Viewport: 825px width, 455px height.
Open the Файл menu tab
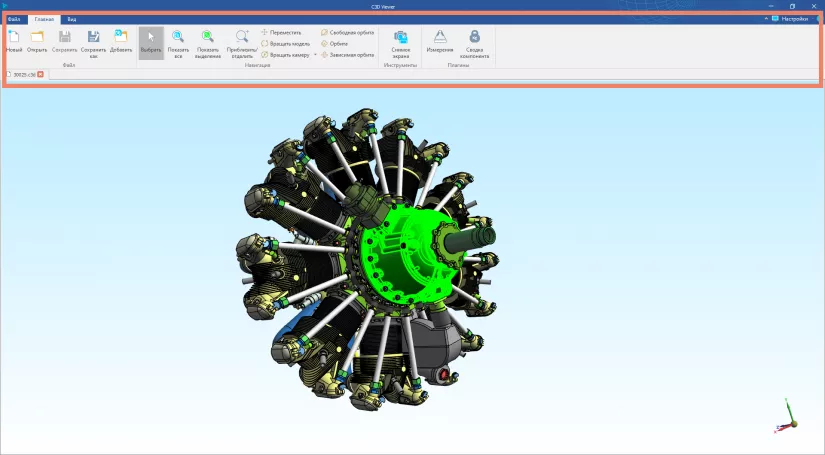coord(14,19)
